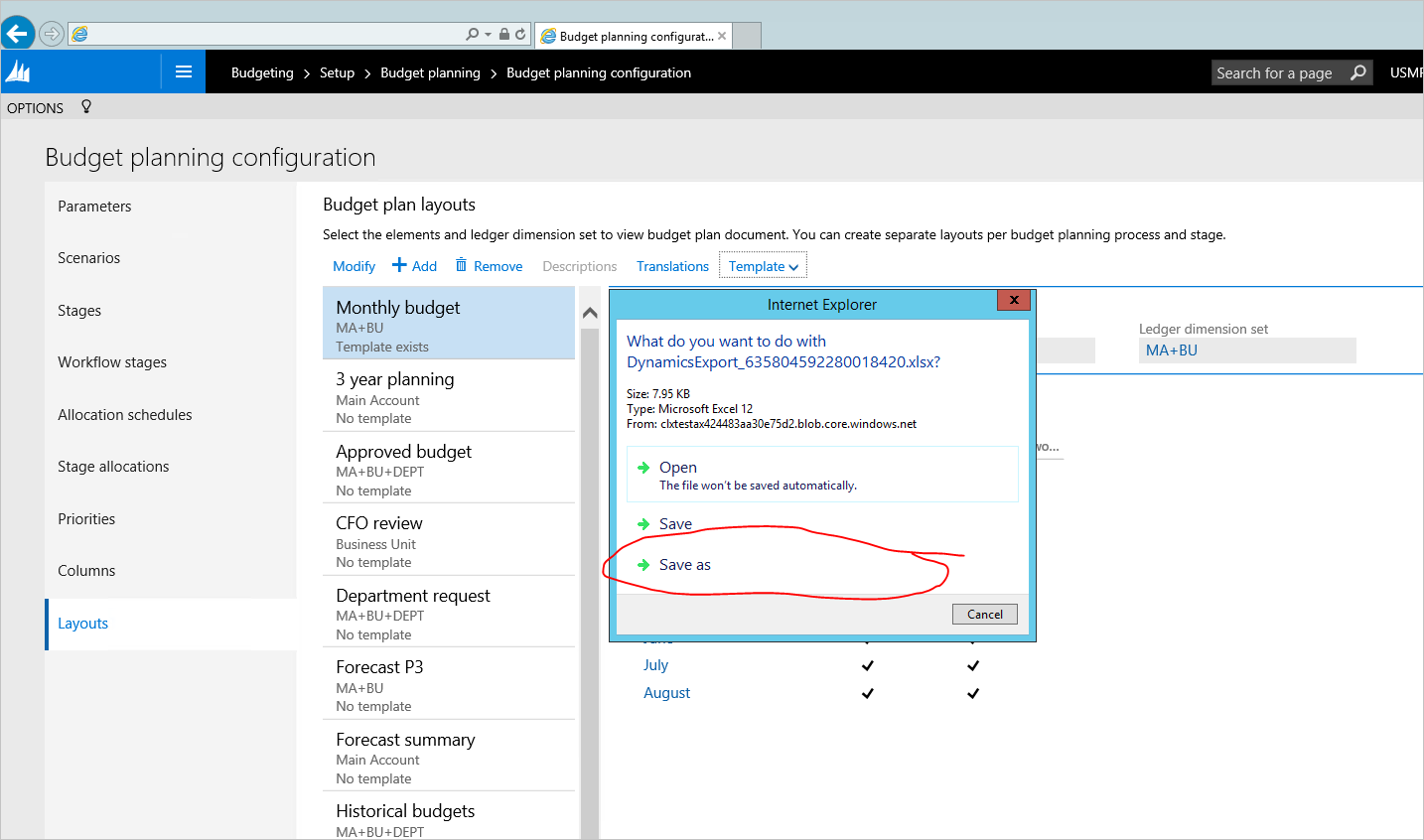This screenshot has height=840, width=1424.
Task: Click the Dynamics logo in the blue header
Action: 18,71
